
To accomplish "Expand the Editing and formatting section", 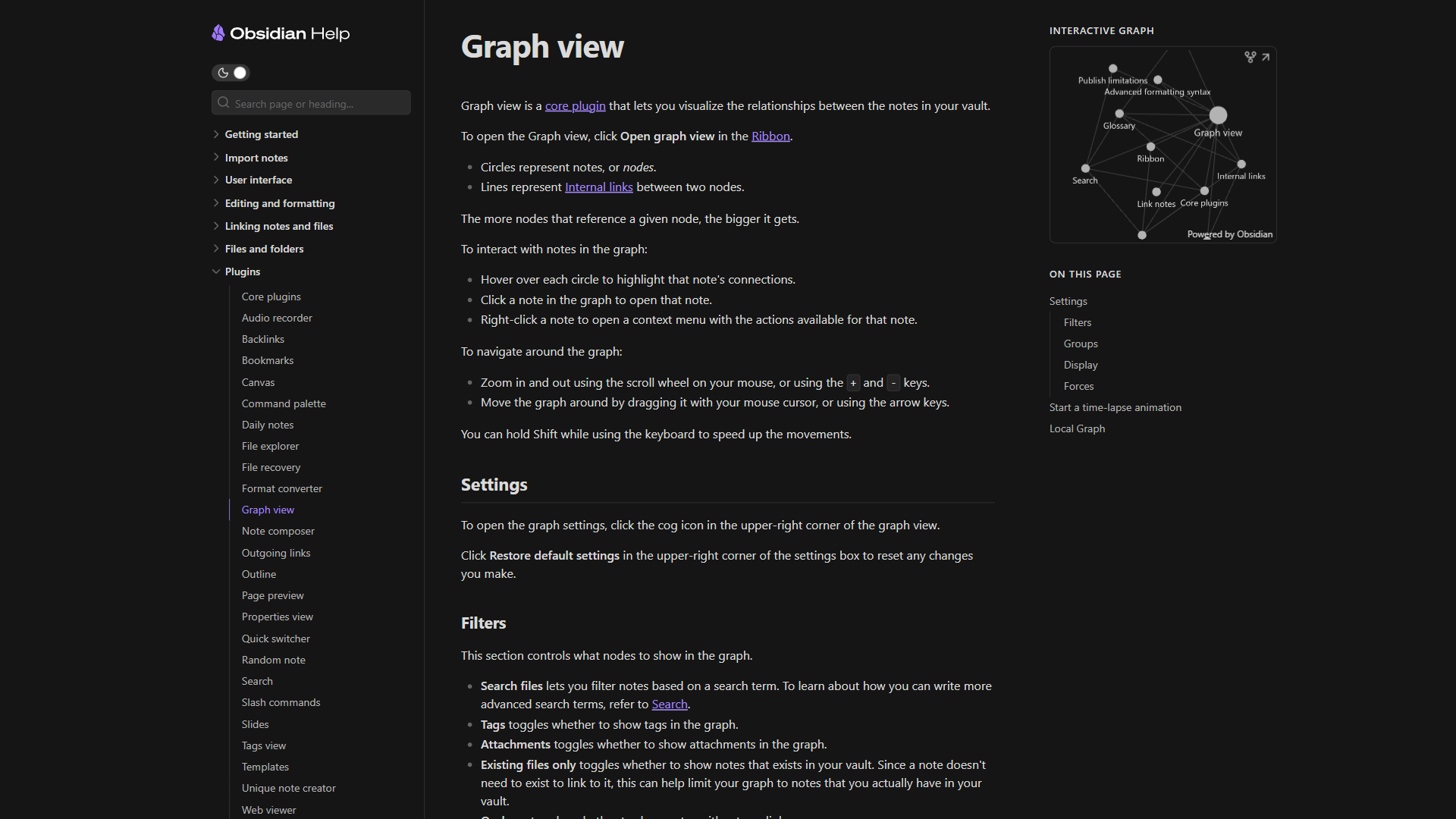I will [x=280, y=203].
